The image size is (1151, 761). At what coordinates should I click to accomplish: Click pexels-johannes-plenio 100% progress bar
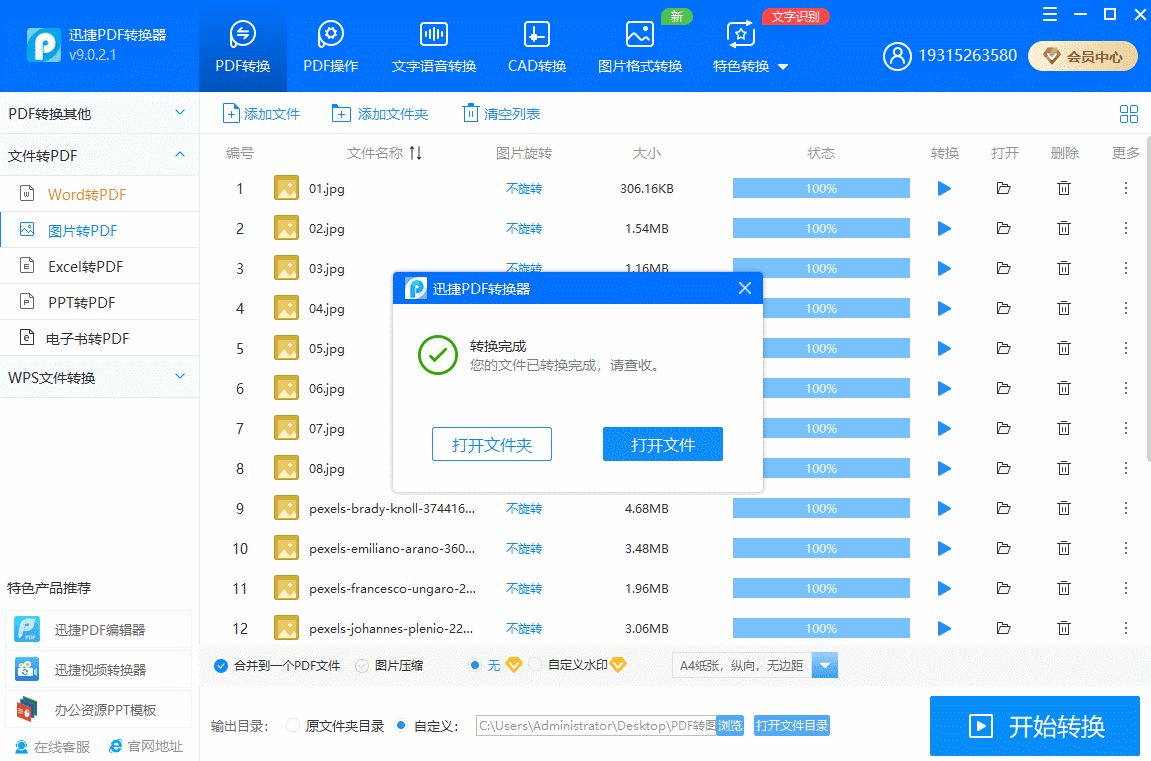(x=821, y=628)
